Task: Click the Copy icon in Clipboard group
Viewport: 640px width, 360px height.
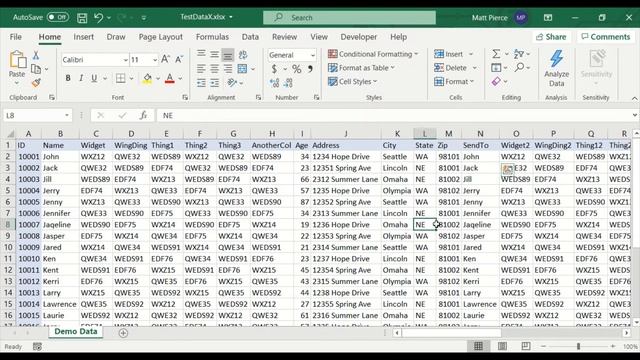Action: pyautogui.click(x=36, y=69)
